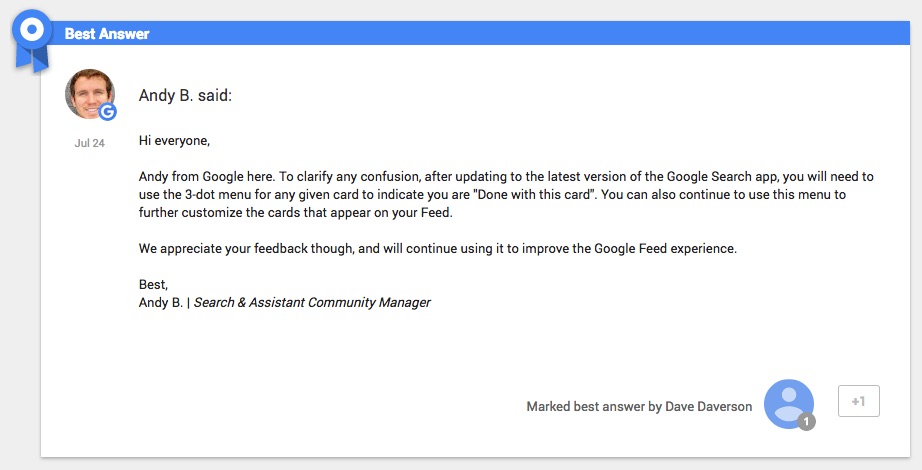Click the Andy B. signature name
The image size is (922, 470).
(161, 302)
